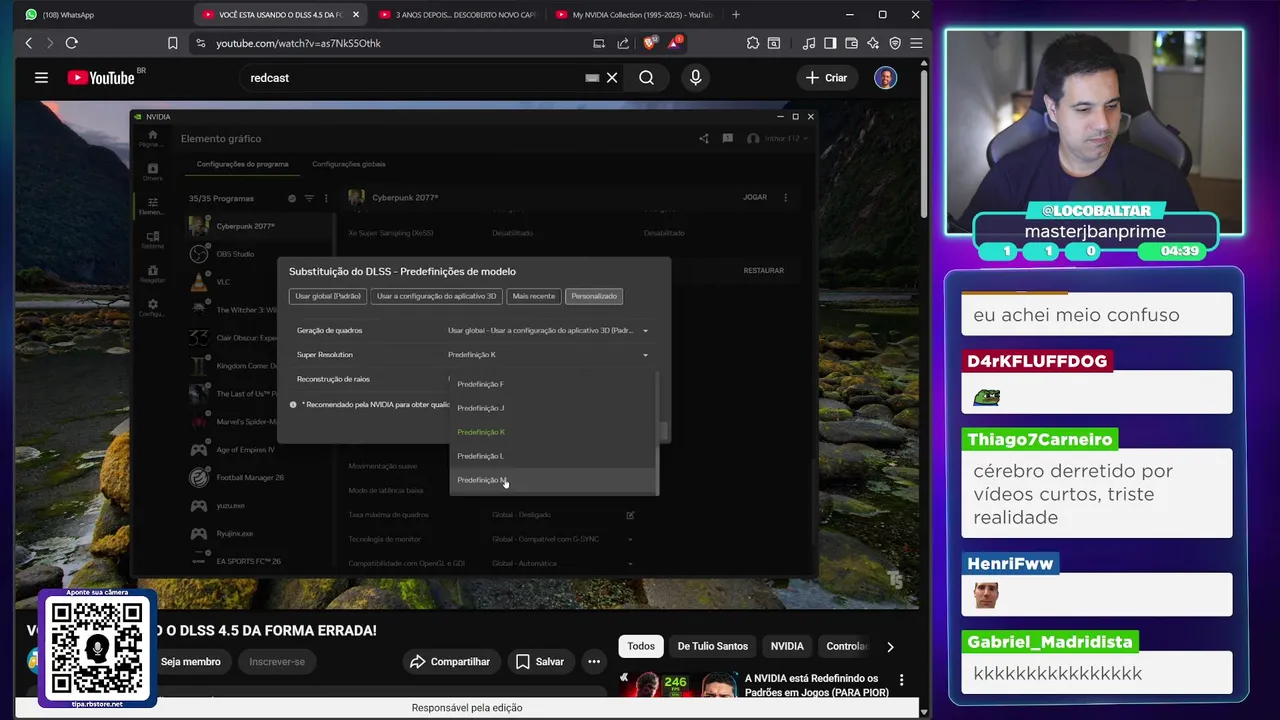Choose the Personalizado preset option
Viewport: 1280px width, 720px height.
594,296
